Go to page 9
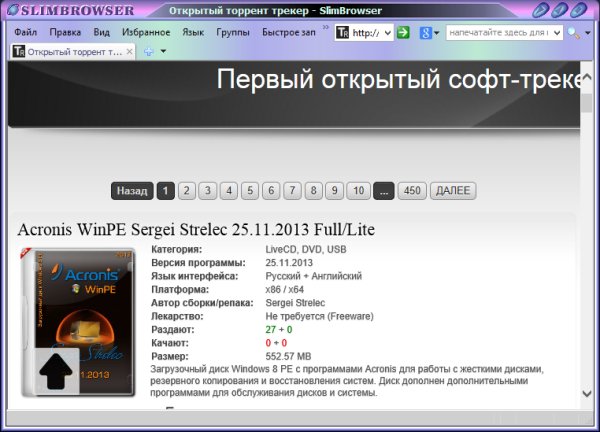 [334, 191]
